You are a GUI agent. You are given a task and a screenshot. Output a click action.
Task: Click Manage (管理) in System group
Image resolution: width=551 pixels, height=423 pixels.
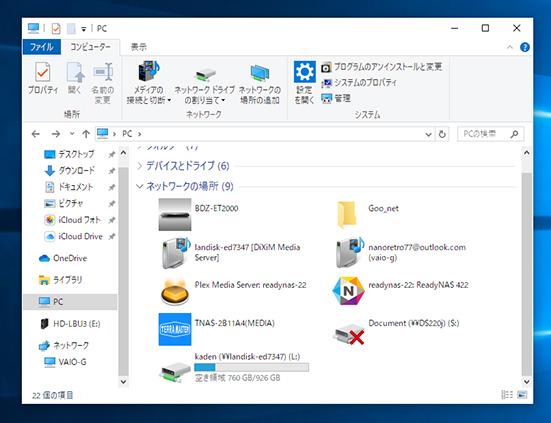tap(336, 98)
